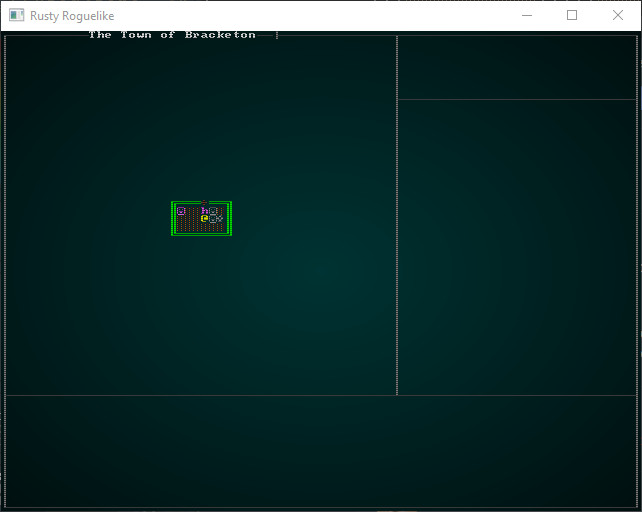
Task: Click the door glyph on the building's top wall
Action: click(204, 202)
